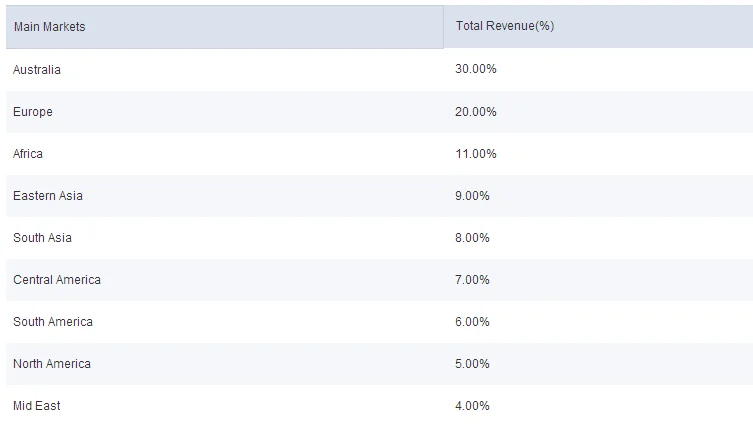Click the Europe market cell
753x431 pixels.
coord(33,112)
